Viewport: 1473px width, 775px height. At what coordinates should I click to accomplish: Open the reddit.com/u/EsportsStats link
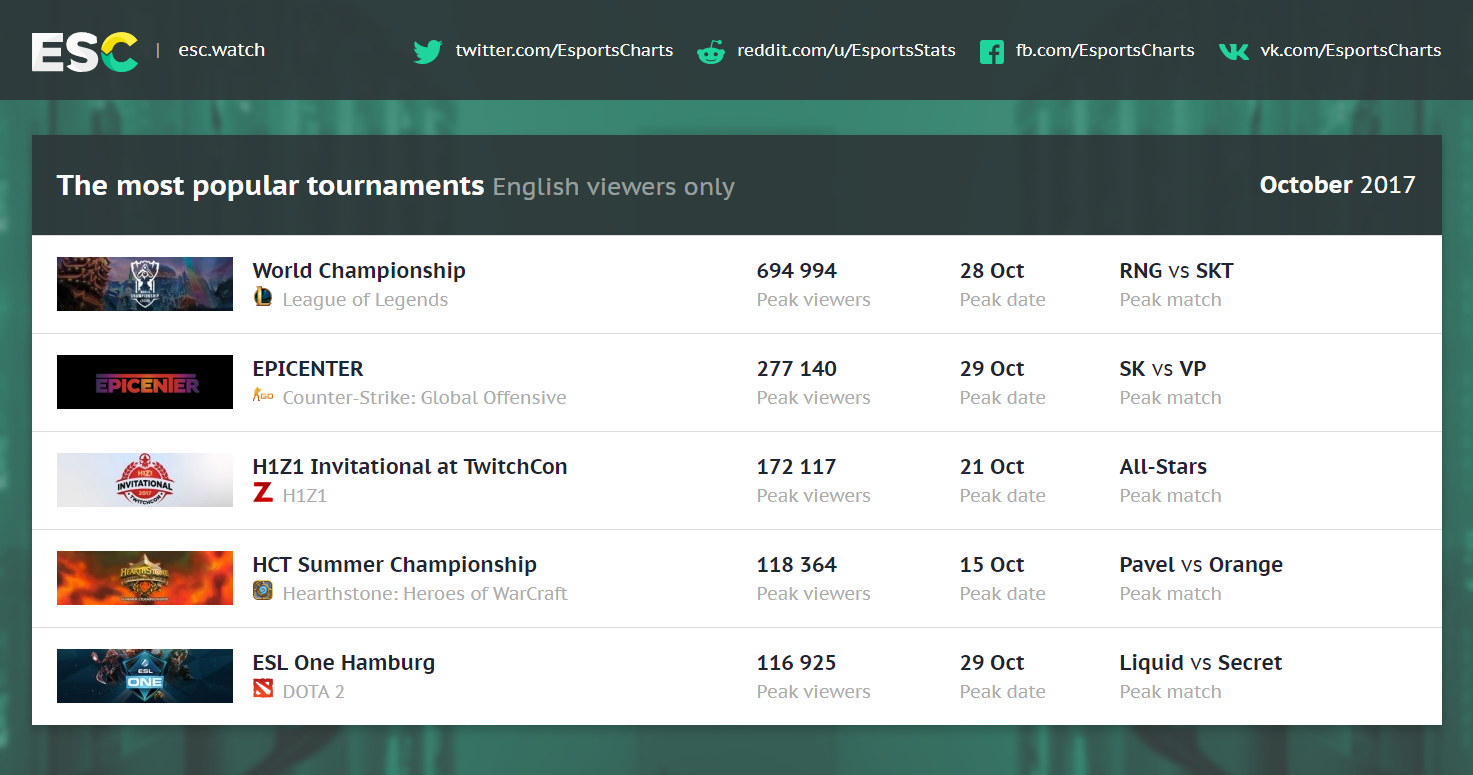tap(846, 50)
